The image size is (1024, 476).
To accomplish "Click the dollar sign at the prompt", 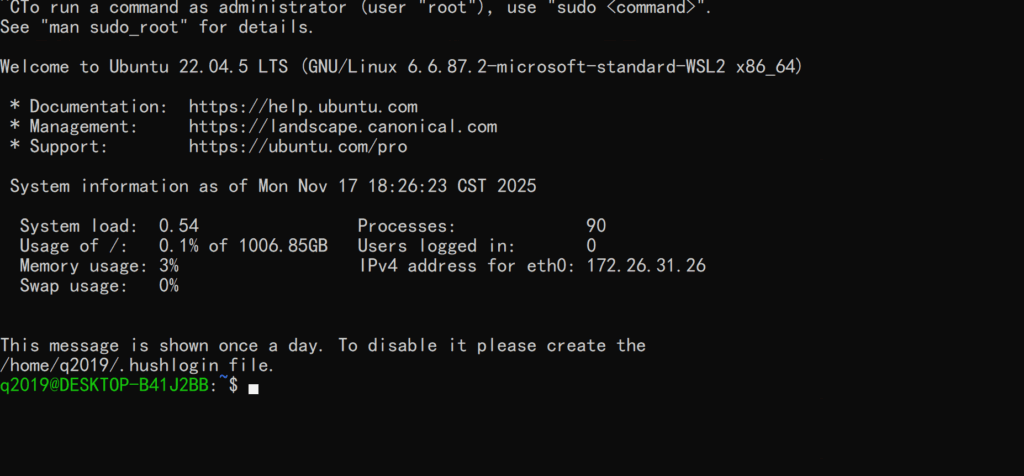I will tap(233, 385).
